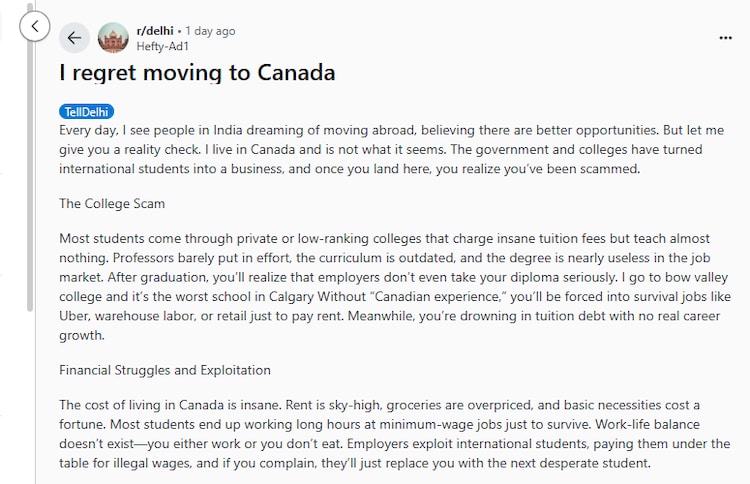The height and width of the screenshot is (484, 750).
Task: Open the r/delhi community avatar
Action: [x=113, y=38]
